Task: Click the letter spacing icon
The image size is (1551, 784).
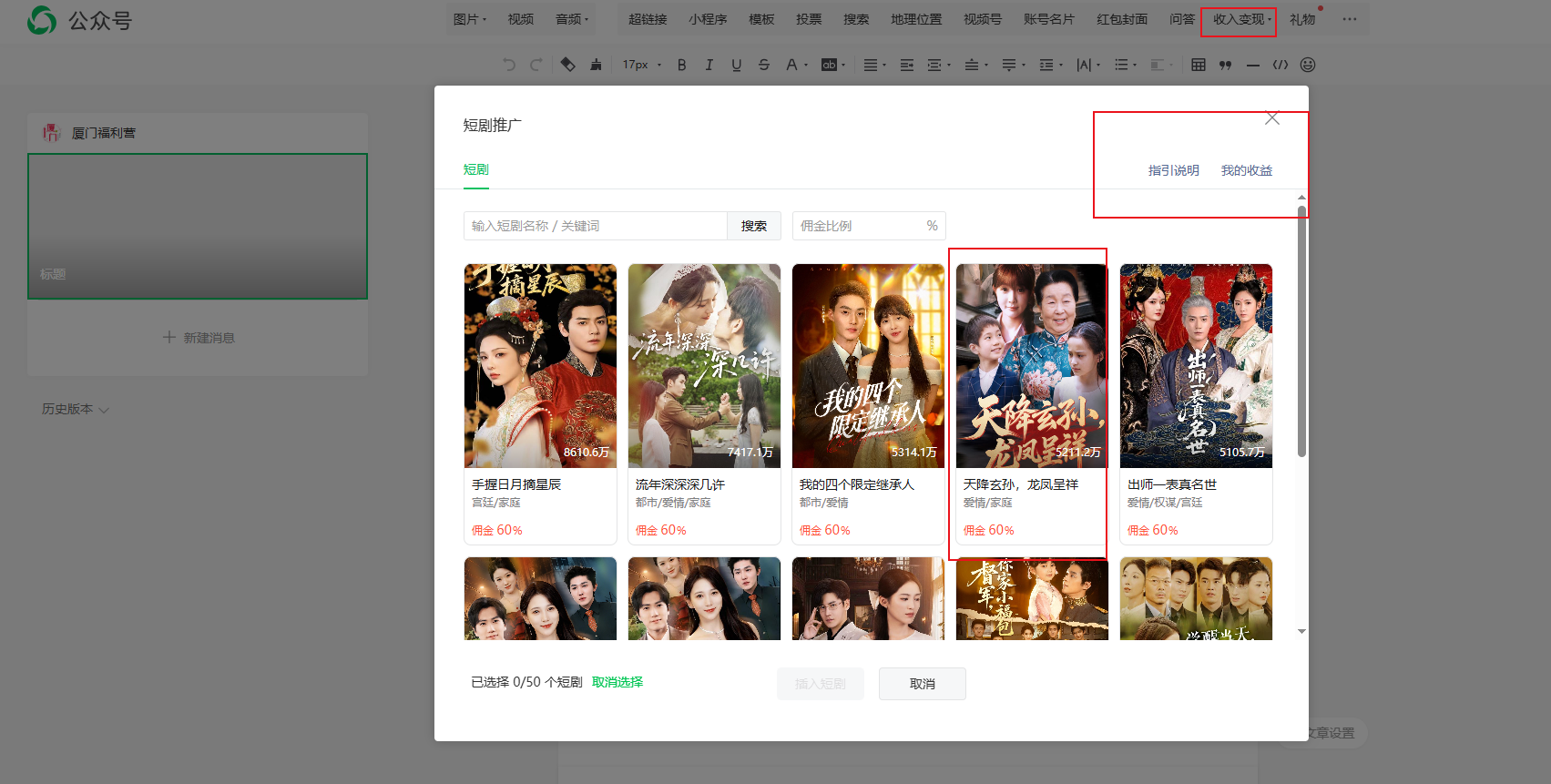Action: tap(1084, 65)
